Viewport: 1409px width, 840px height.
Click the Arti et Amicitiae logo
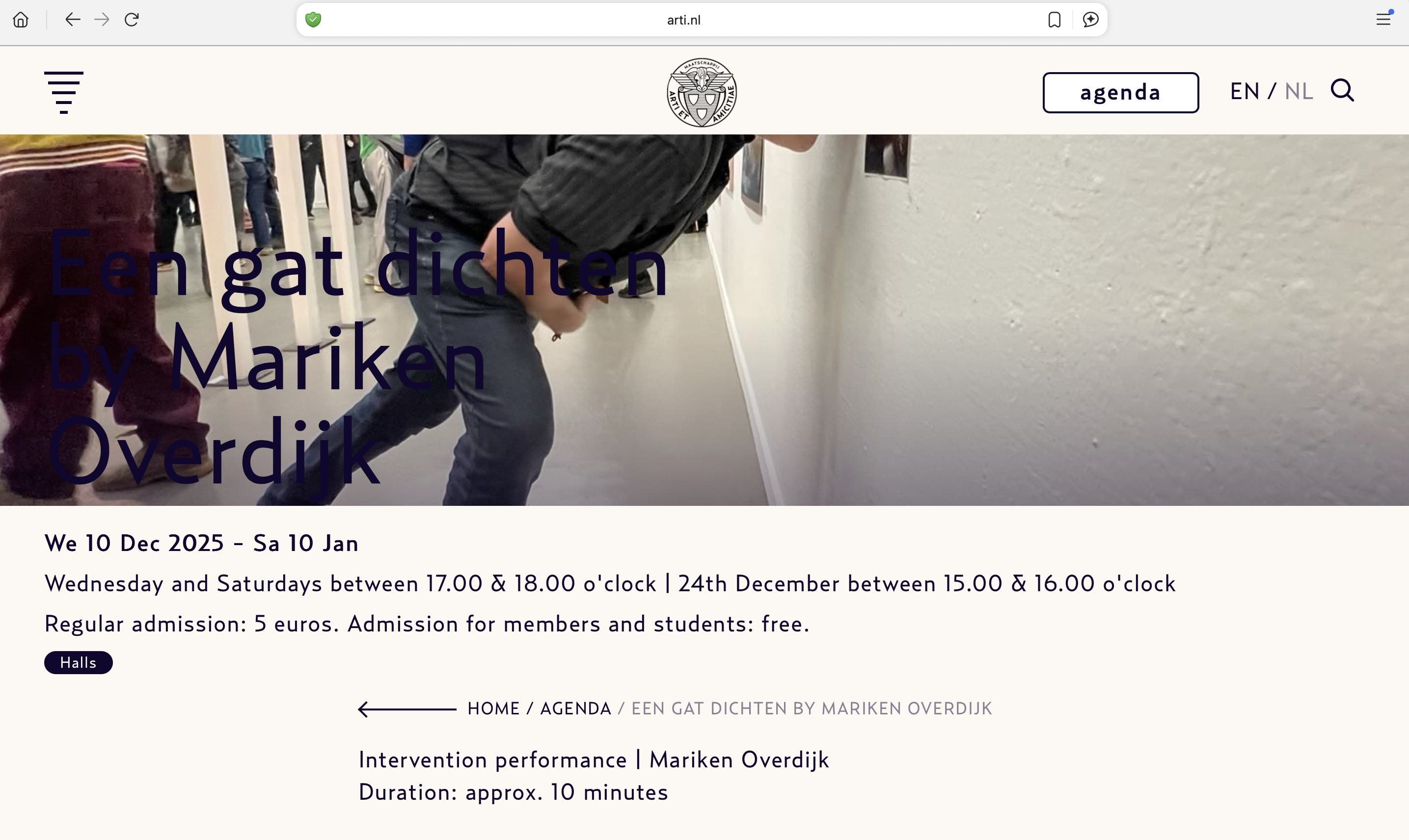click(x=702, y=92)
